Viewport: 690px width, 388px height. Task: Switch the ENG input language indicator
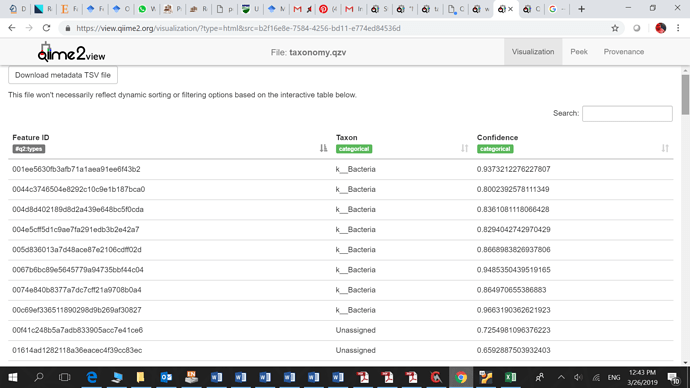tap(614, 377)
